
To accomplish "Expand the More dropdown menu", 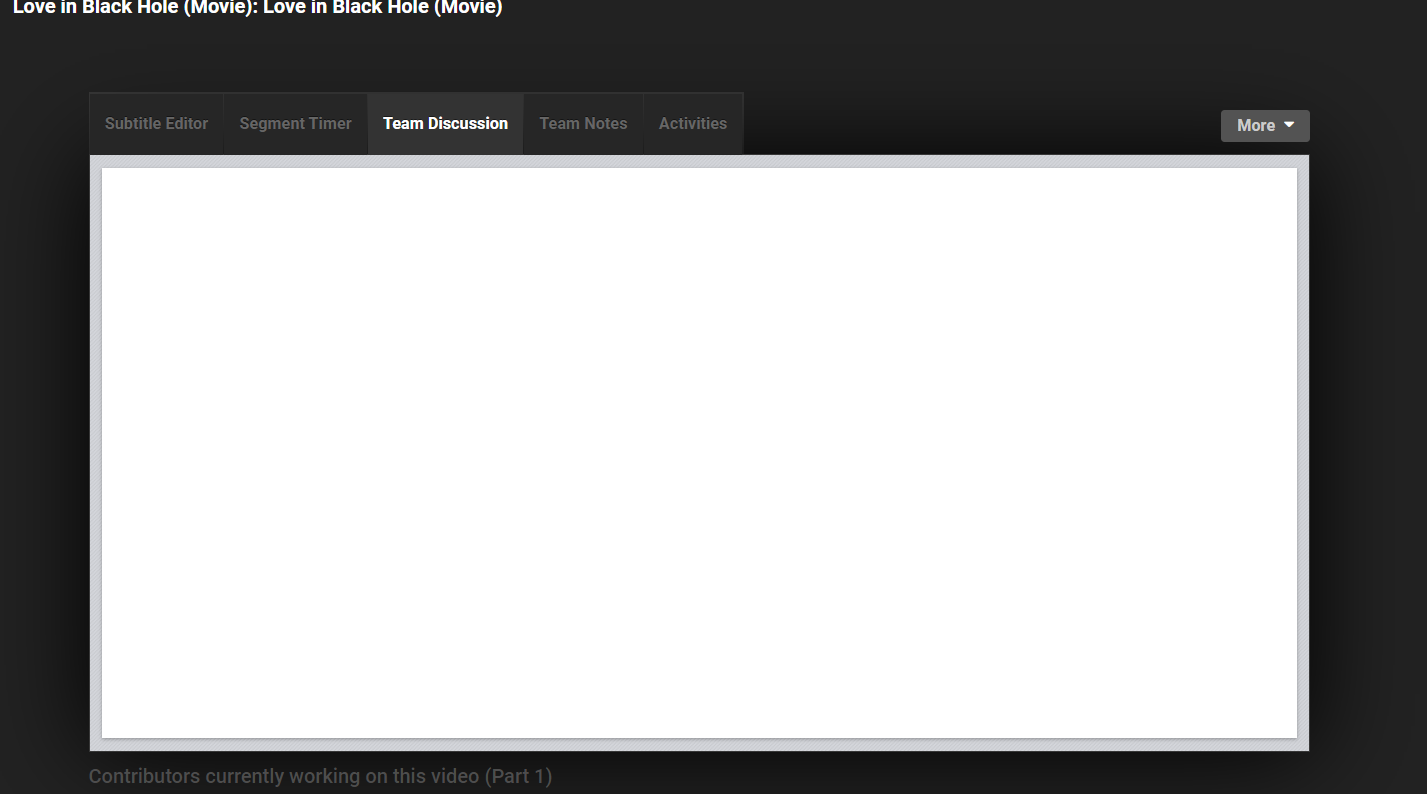I will click(1264, 126).
